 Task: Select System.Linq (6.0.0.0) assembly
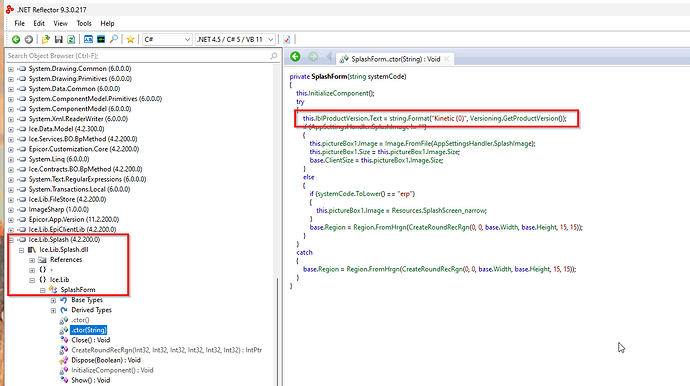[x=59, y=159]
